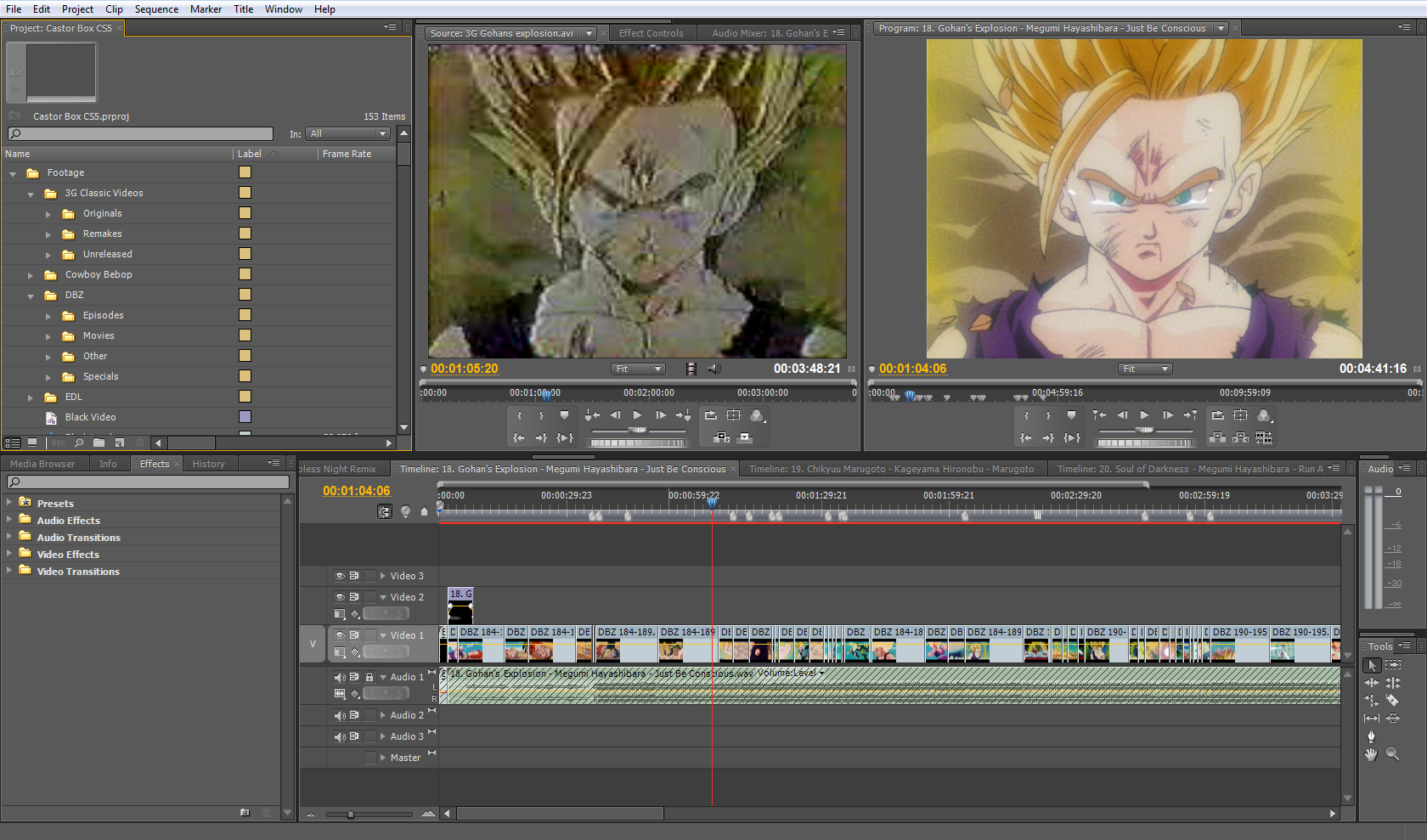Switch to the Effect Controls tab
This screenshot has height=840, width=1427.
(651, 33)
